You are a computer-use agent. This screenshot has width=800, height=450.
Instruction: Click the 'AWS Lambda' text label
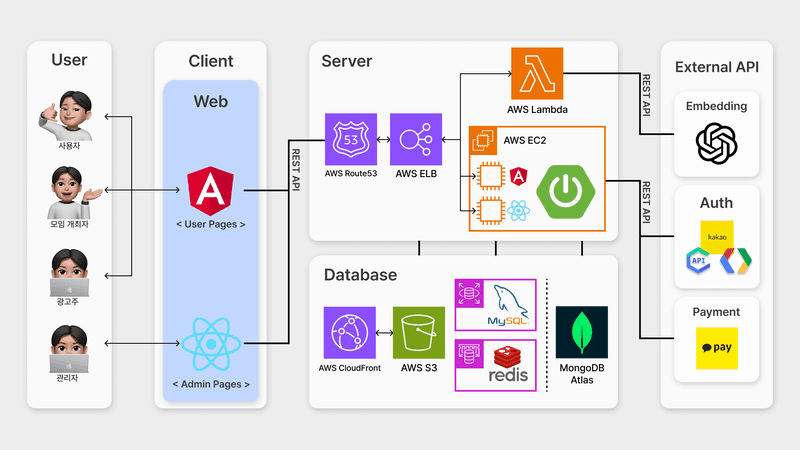[x=537, y=109]
